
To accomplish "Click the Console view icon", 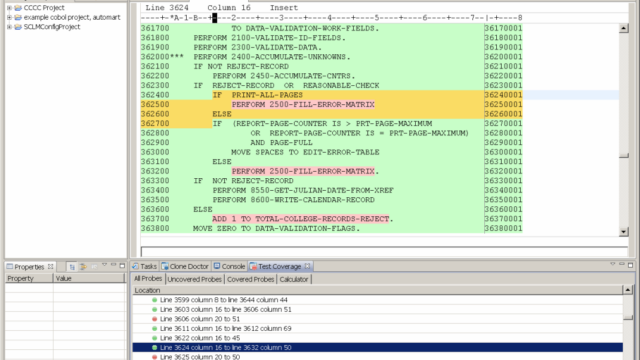I will point(217,266).
